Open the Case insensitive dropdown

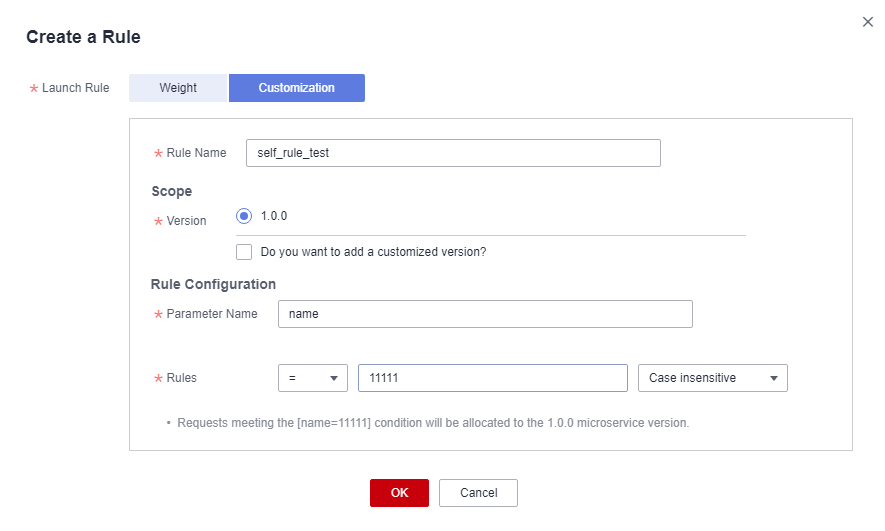click(x=712, y=378)
